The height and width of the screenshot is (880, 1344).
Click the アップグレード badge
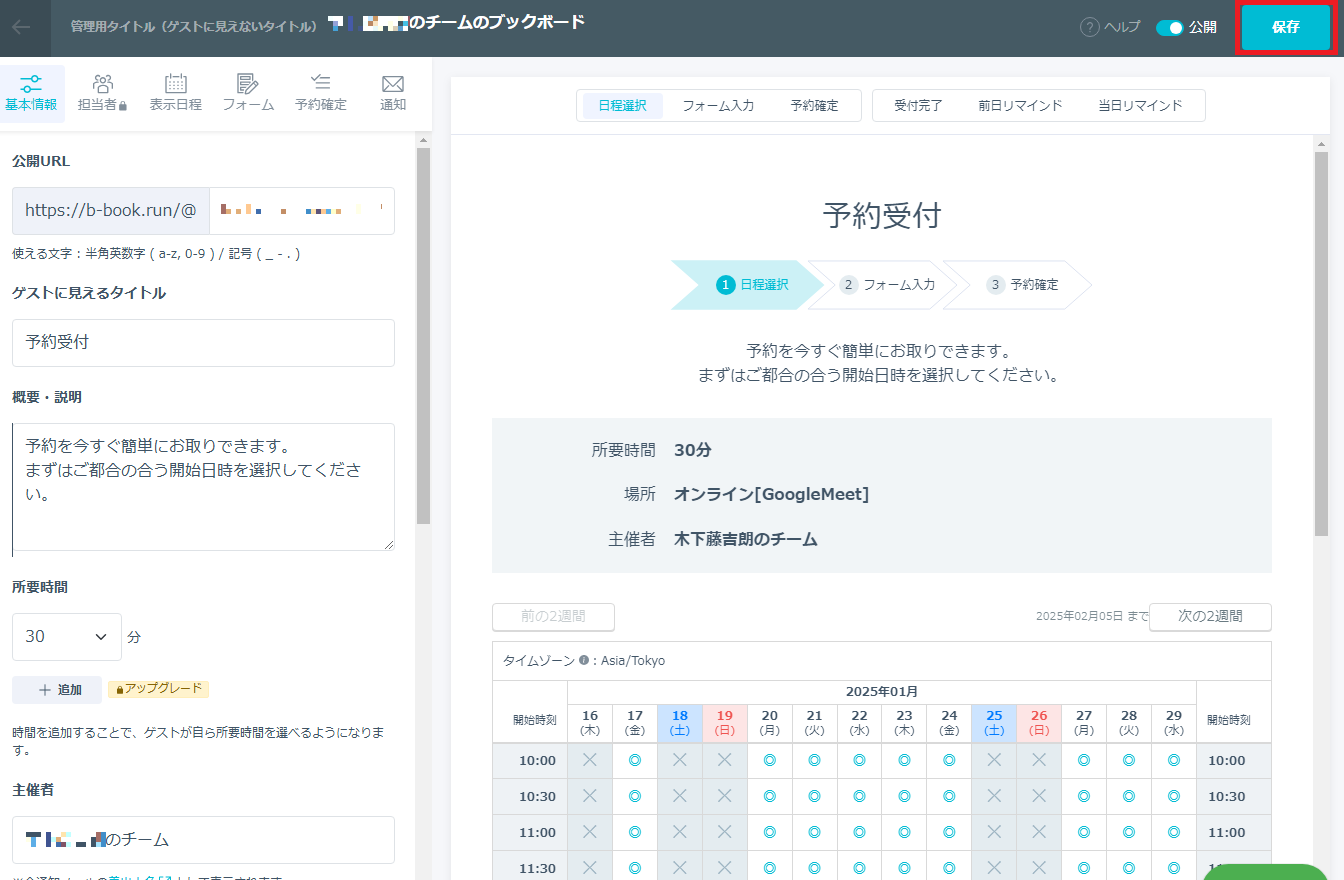(158, 689)
